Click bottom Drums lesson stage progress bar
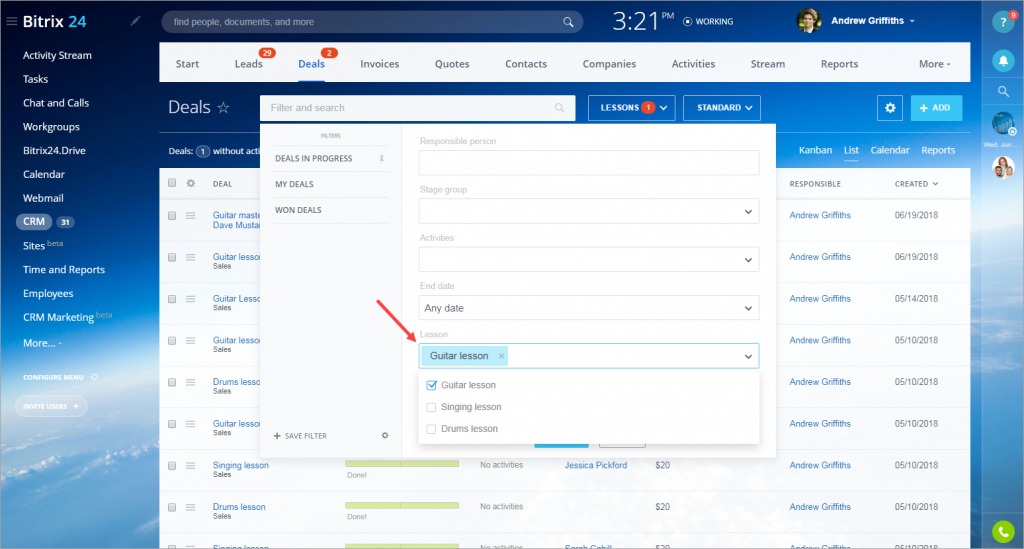This screenshot has height=549, width=1024. [x=402, y=506]
